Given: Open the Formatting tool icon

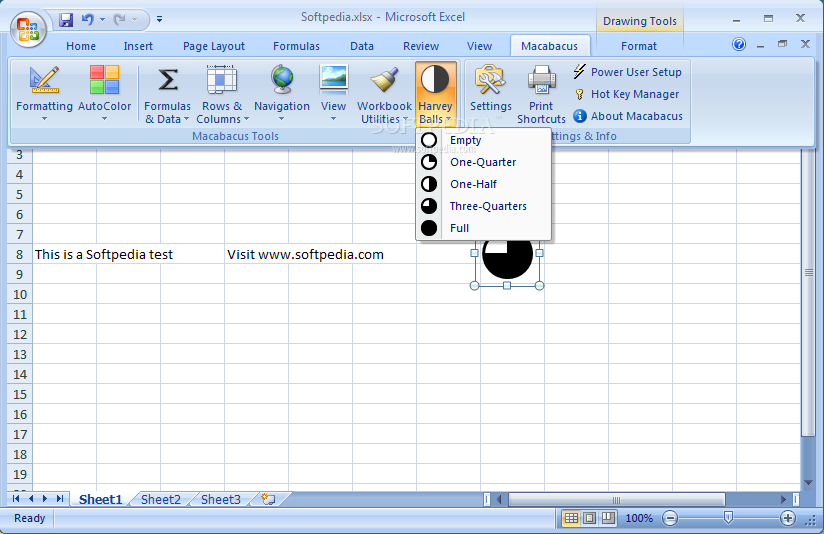Looking at the screenshot, I should tap(44, 79).
